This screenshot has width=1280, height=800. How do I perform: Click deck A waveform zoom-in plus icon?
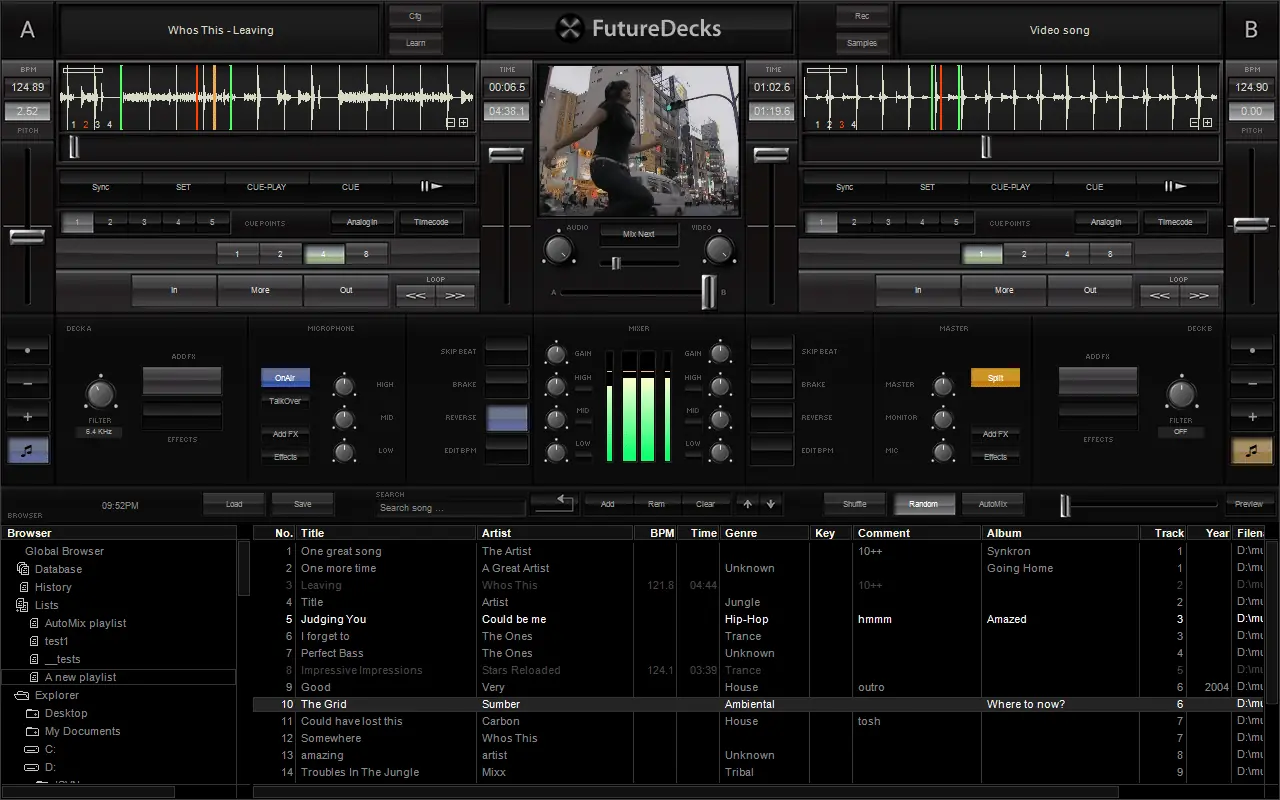coord(464,123)
